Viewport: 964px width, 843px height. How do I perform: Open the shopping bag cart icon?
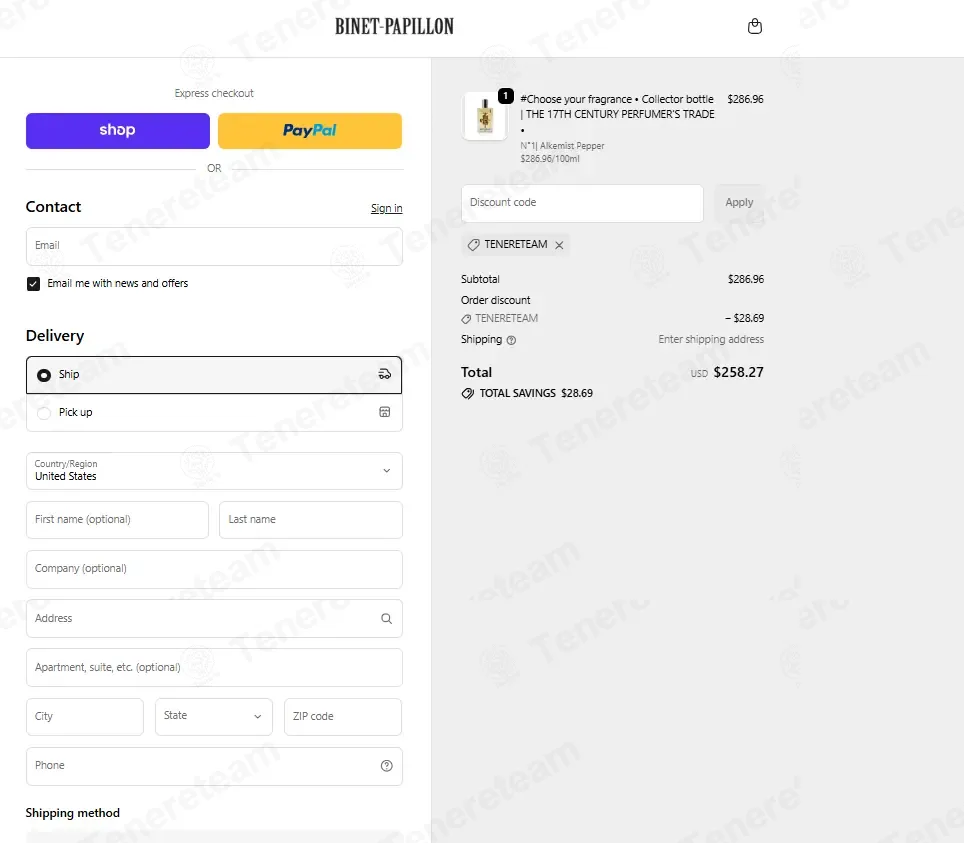[754, 26]
